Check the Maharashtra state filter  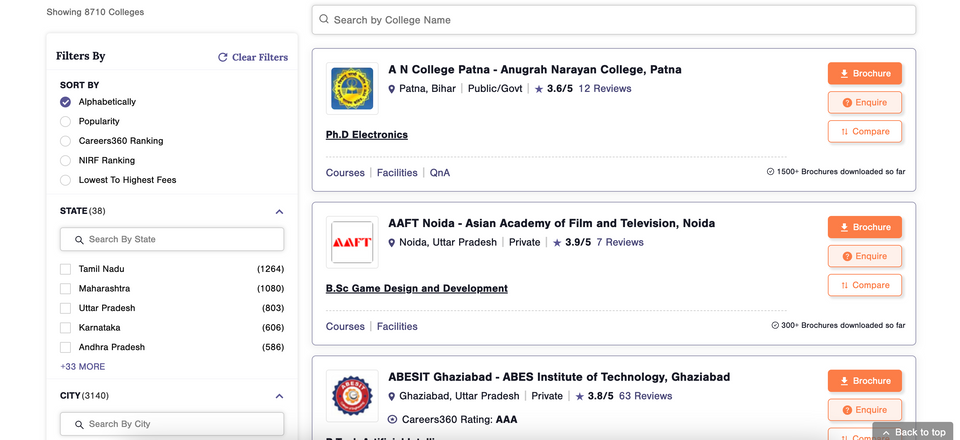(66, 289)
